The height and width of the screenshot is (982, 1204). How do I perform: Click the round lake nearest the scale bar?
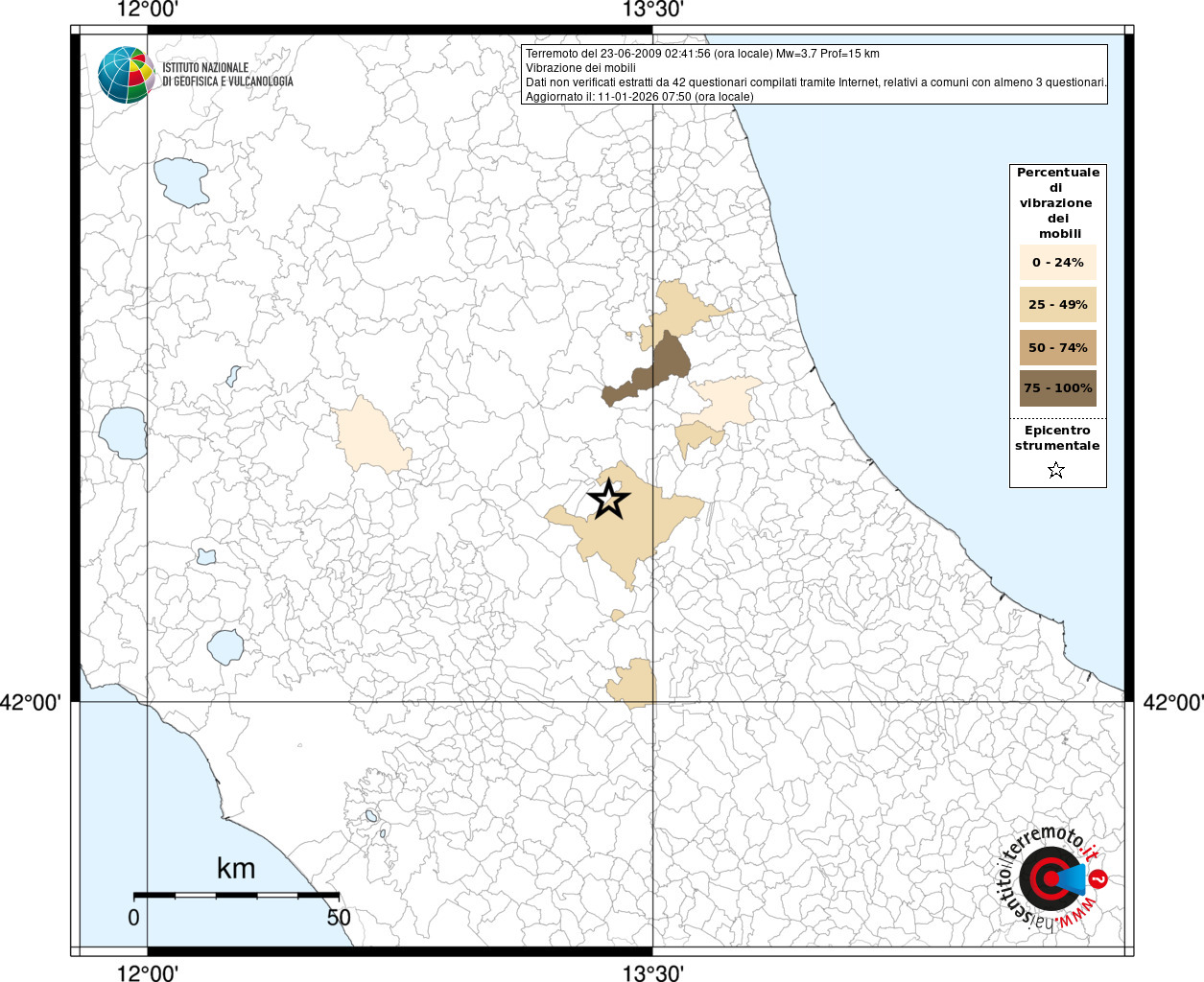226,647
